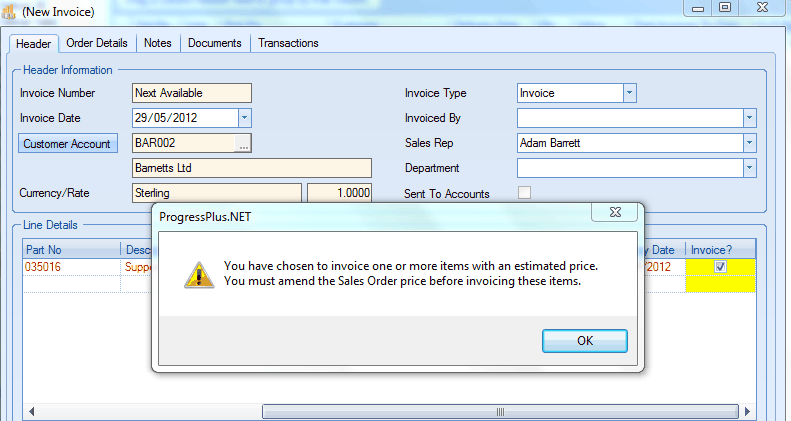Click the horizontal scrollbar thumb in Line Details
This screenshot has height=421, width=791.
pyautogui.click(x=500, y=411)
